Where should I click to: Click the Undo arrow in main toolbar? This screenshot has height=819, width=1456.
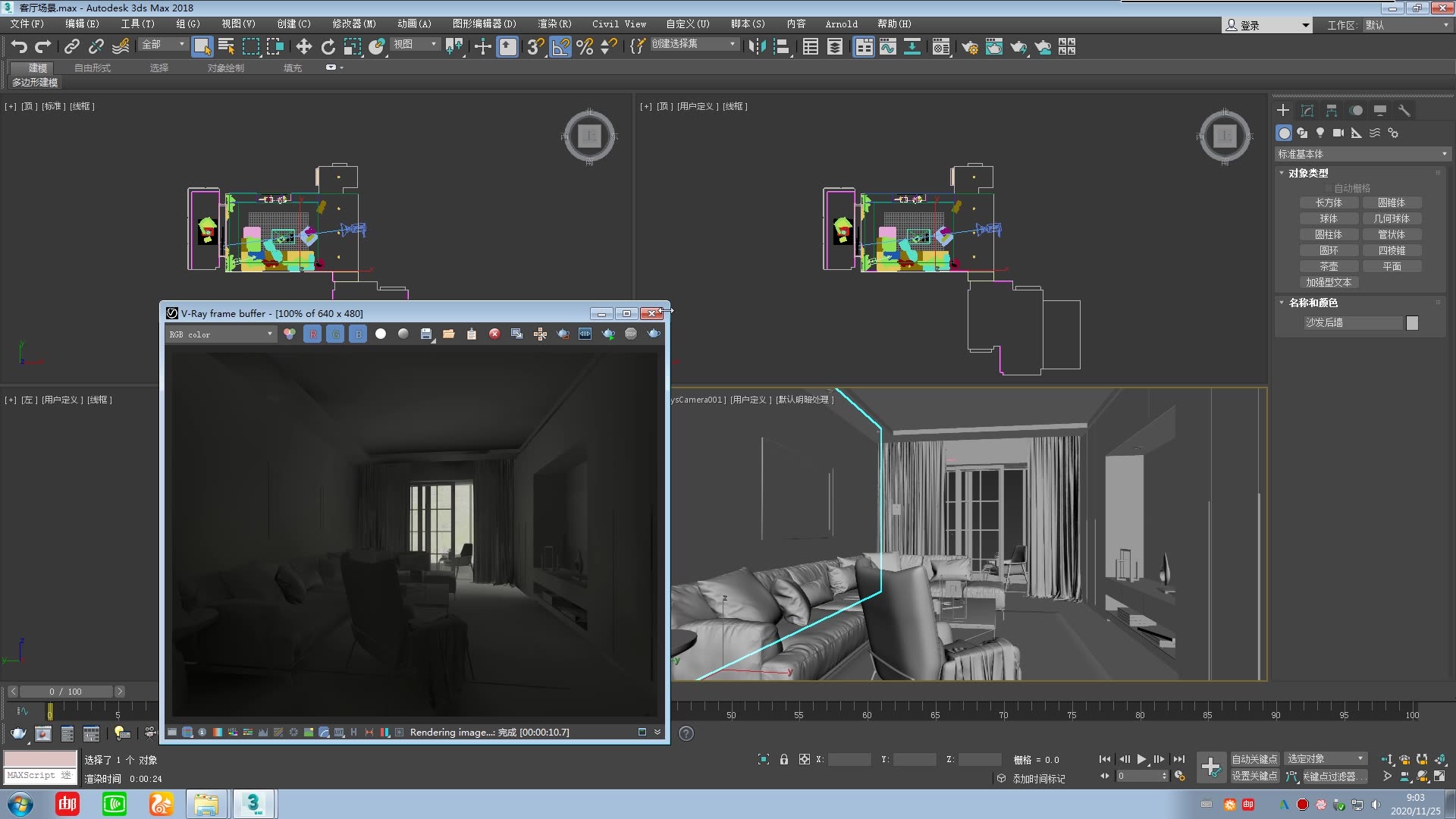(19, 47)
